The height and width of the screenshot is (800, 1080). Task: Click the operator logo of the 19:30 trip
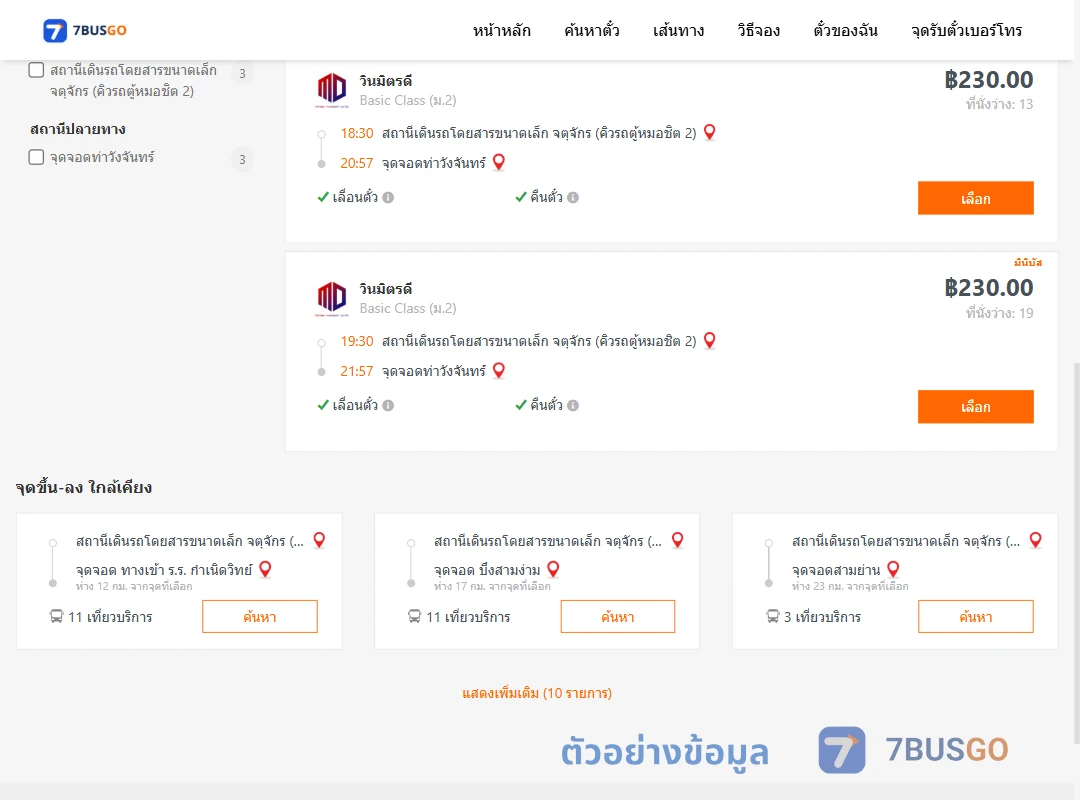pyautogui.click(x=332, y=298)
